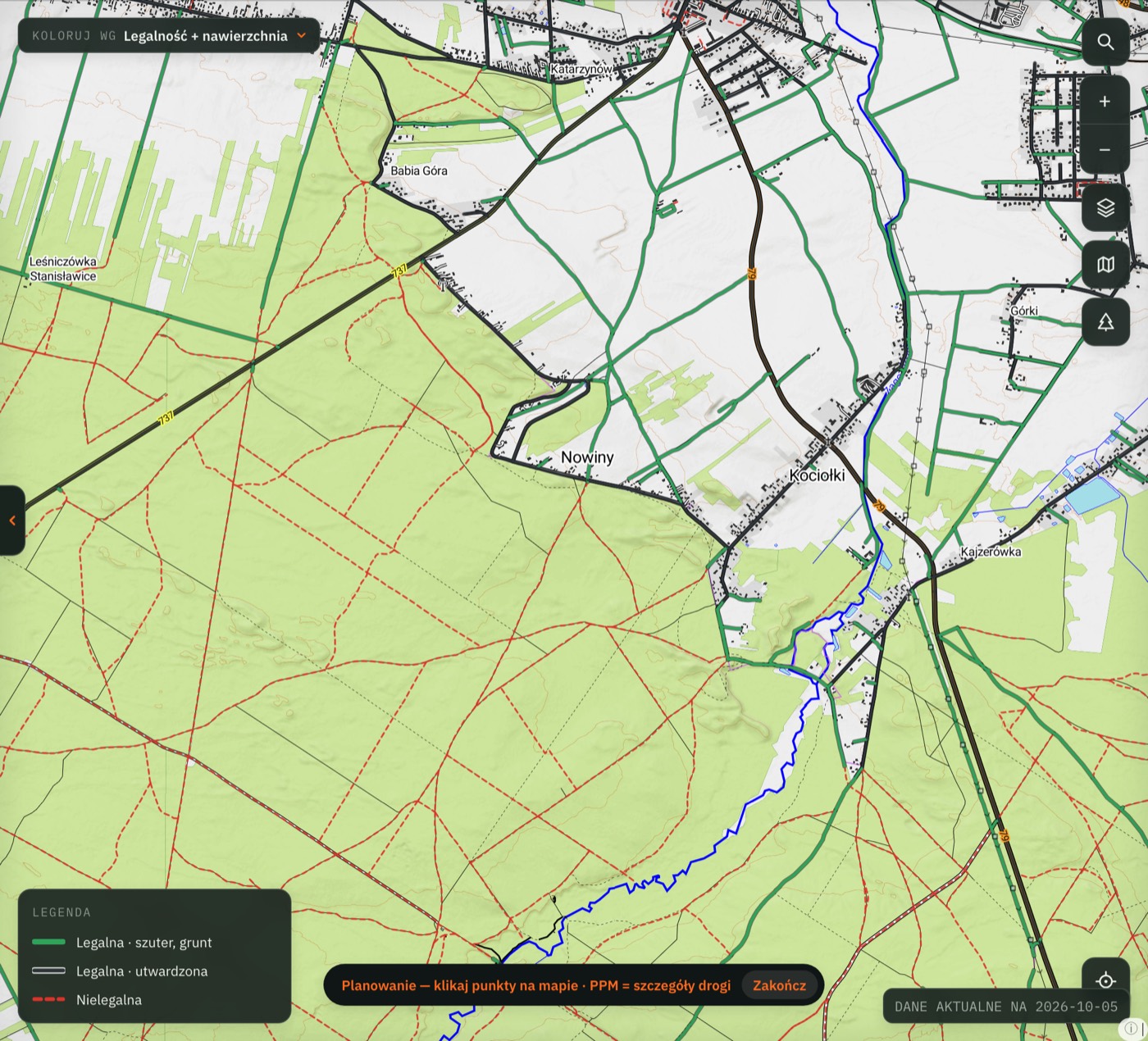Image resolution: width=1148 pixels, height=1041 pixels.
Task: Open the map layers panel
Action: tap(1105, 207)
